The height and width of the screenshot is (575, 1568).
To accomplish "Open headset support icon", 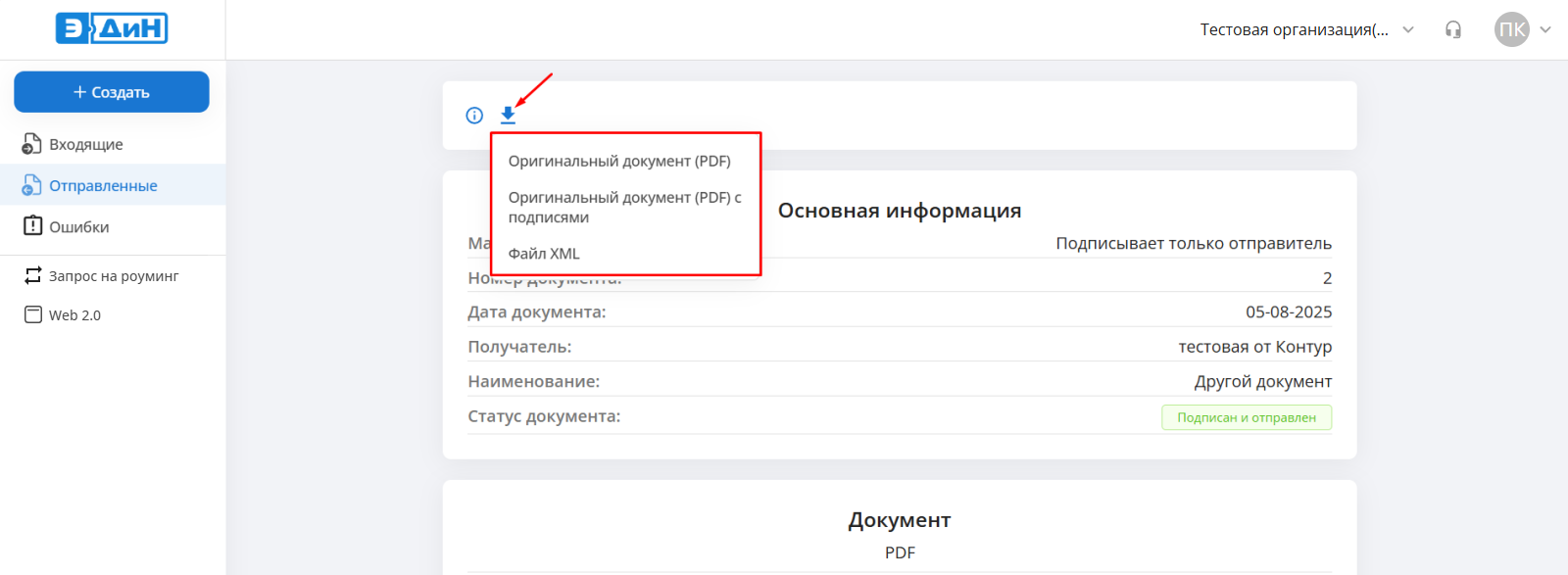I will point(1453,29).
